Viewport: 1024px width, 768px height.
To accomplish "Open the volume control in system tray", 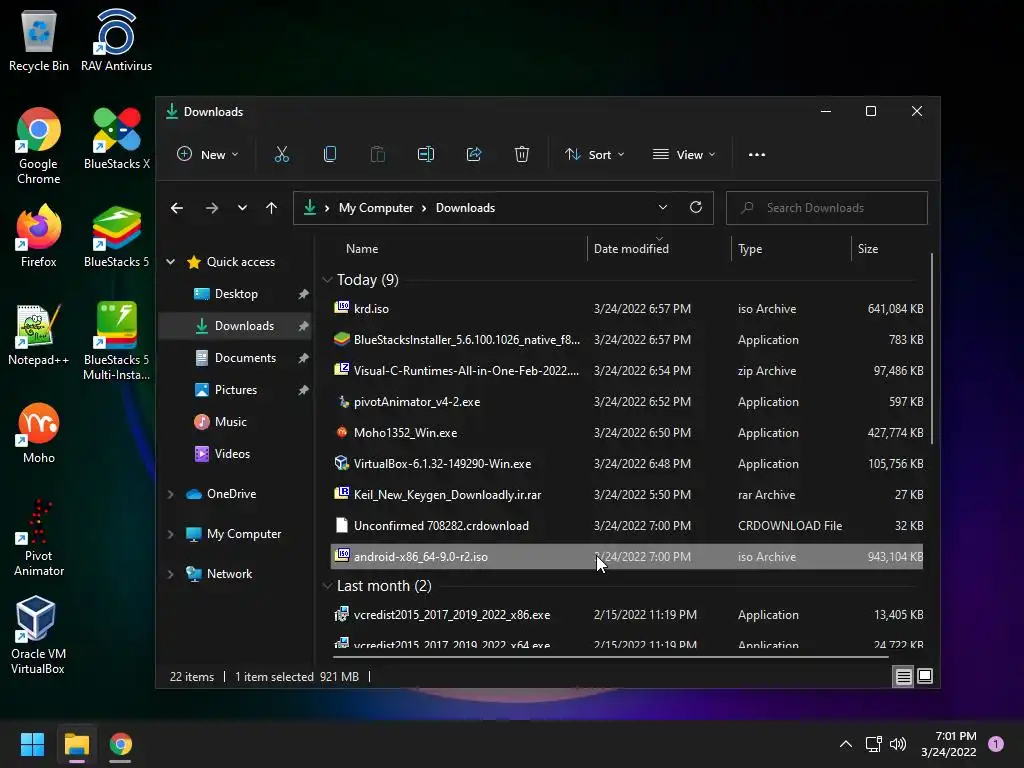I will coord(899,744).
